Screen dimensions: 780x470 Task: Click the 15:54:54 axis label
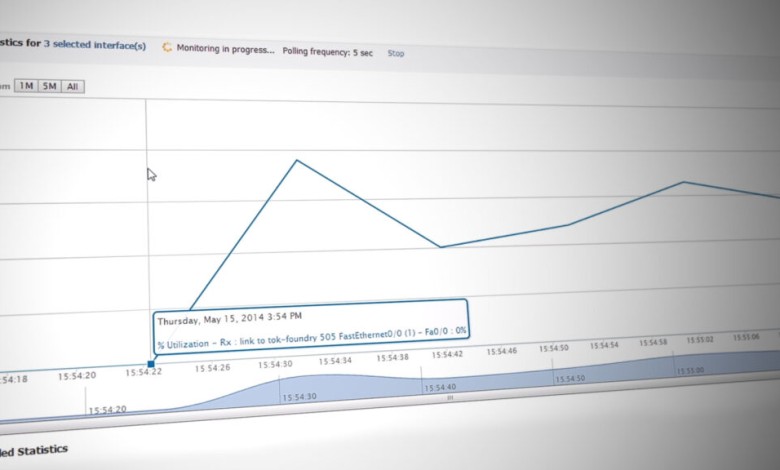pyautogui.click(x=604, y=345)
